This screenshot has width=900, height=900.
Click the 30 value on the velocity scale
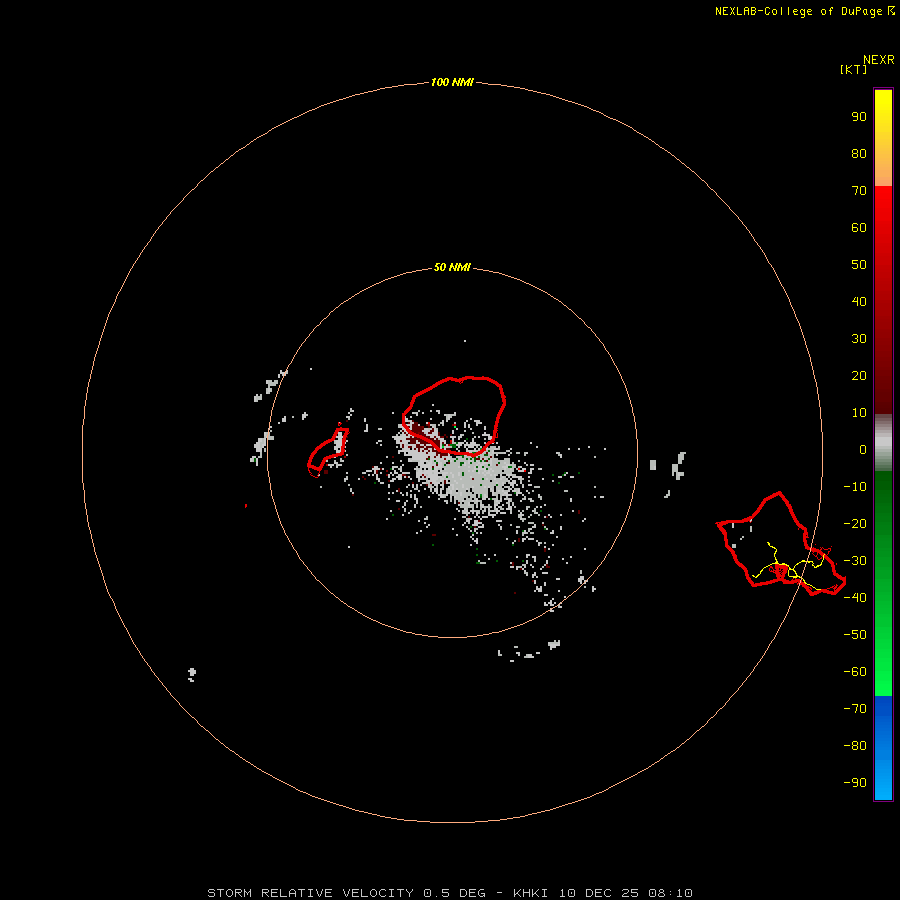[x=859, y=339]
